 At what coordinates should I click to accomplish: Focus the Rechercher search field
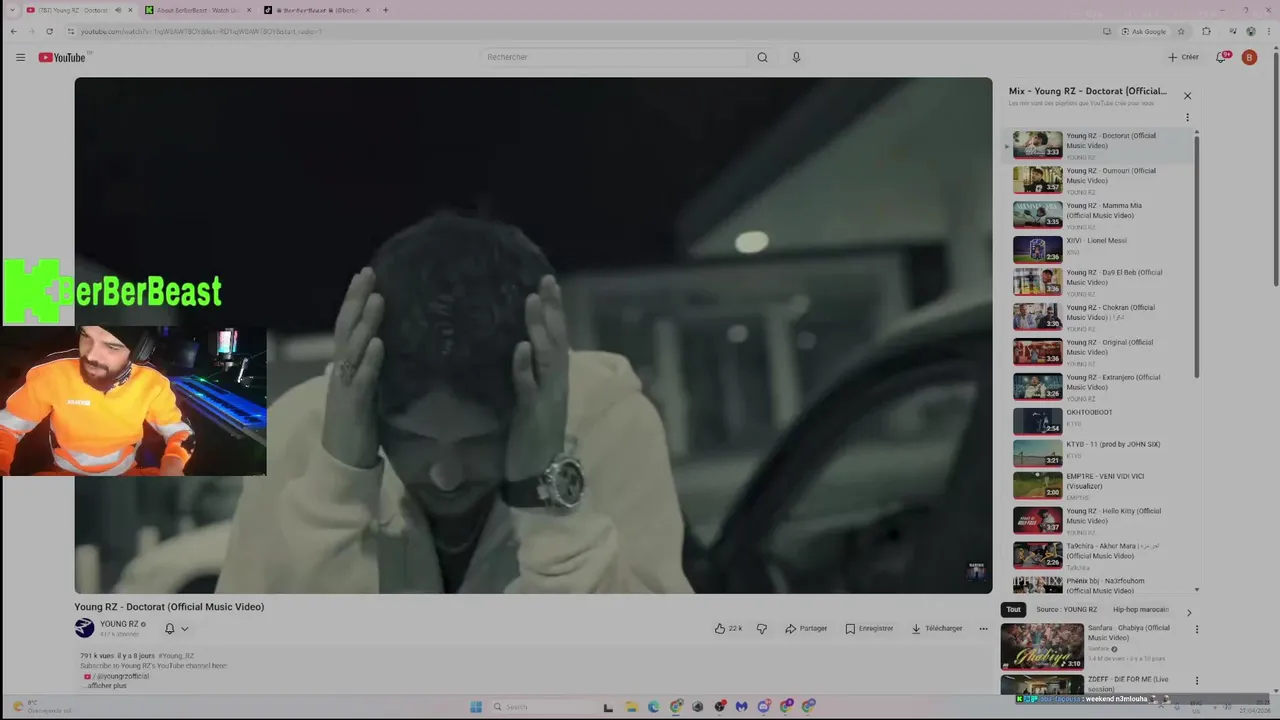[613, 57]
